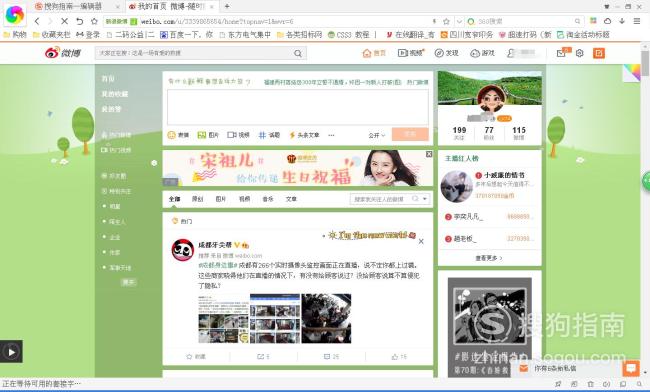
Task: Select the 全部 feed tab
Action: click(175, 199)
